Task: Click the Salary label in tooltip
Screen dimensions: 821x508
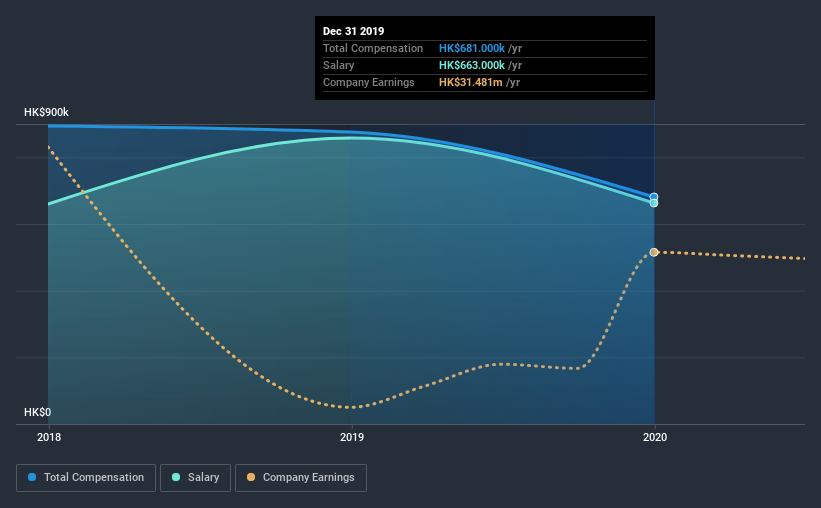Action: point(339,65)
